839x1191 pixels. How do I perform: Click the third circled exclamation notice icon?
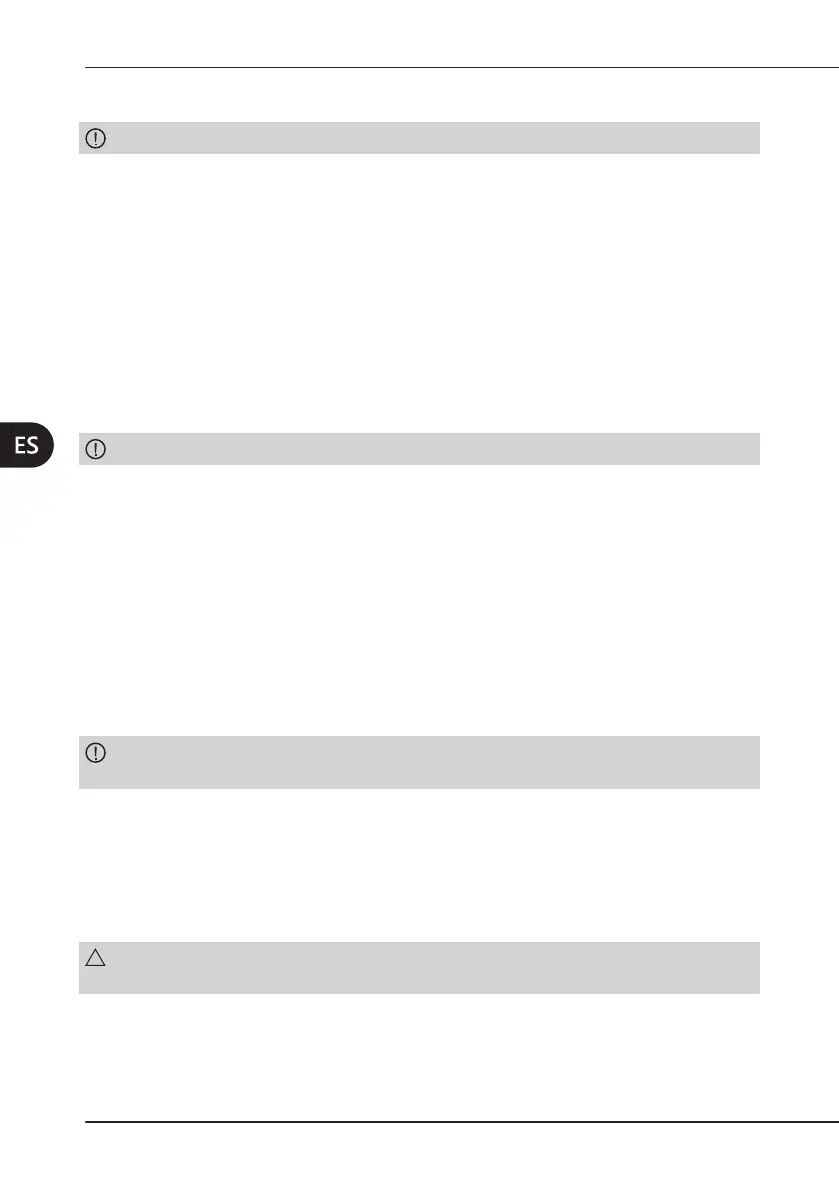(x=96, y=754)
